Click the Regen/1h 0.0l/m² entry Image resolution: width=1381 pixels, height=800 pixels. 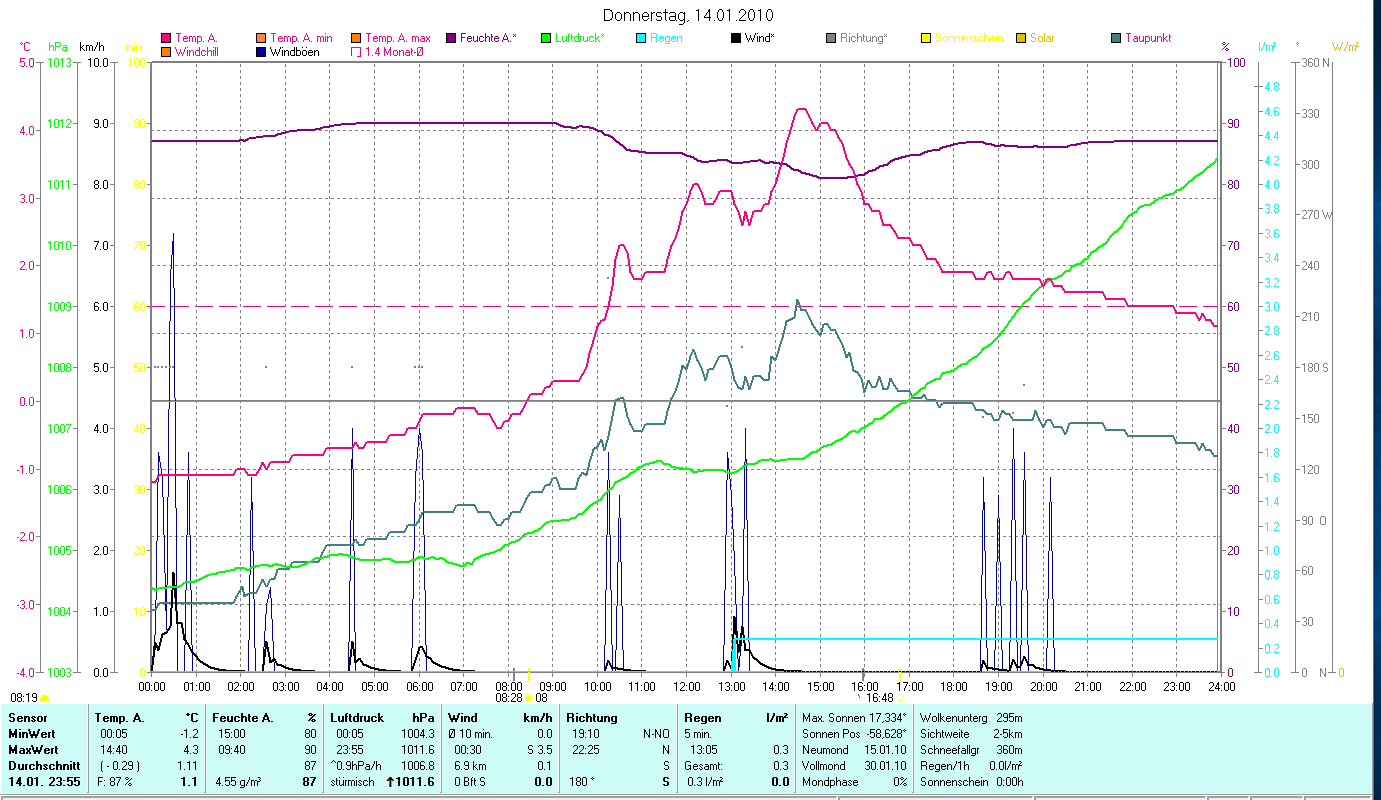[x=971, y=766]
